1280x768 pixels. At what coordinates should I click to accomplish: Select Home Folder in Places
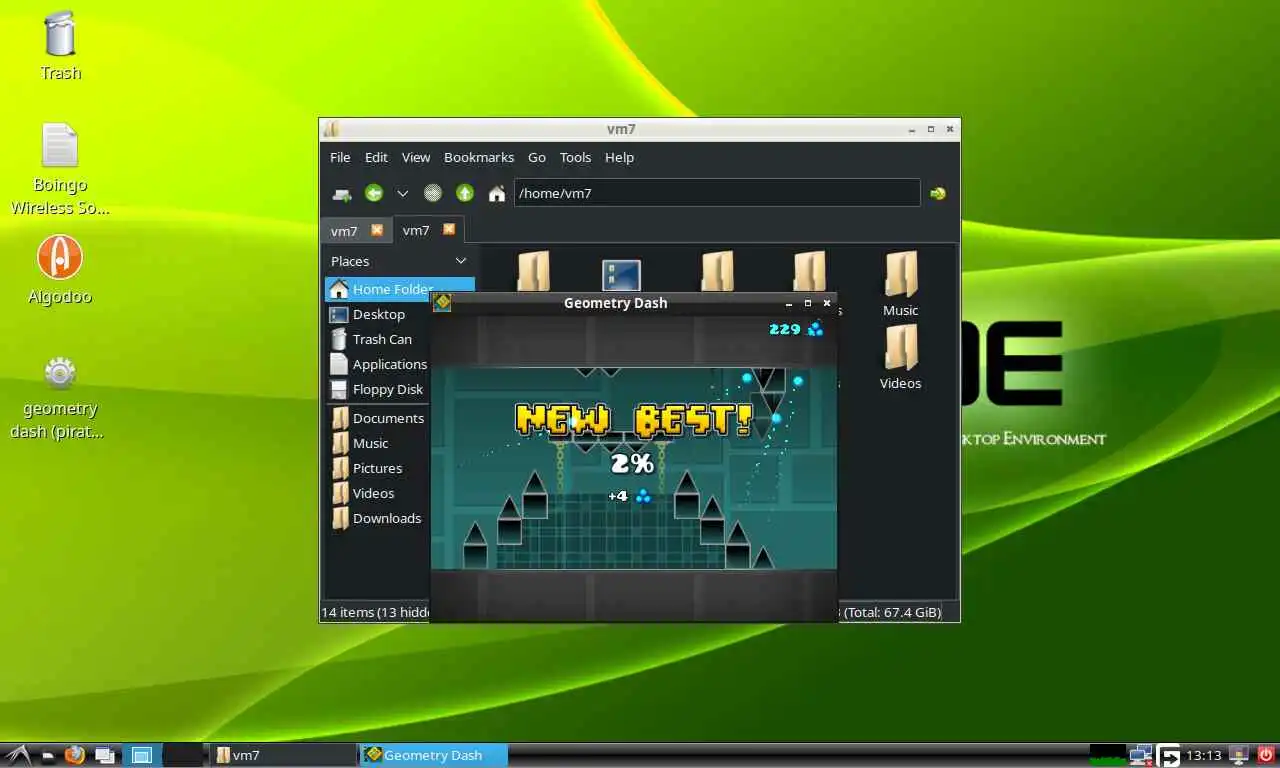tap(399, 289)
